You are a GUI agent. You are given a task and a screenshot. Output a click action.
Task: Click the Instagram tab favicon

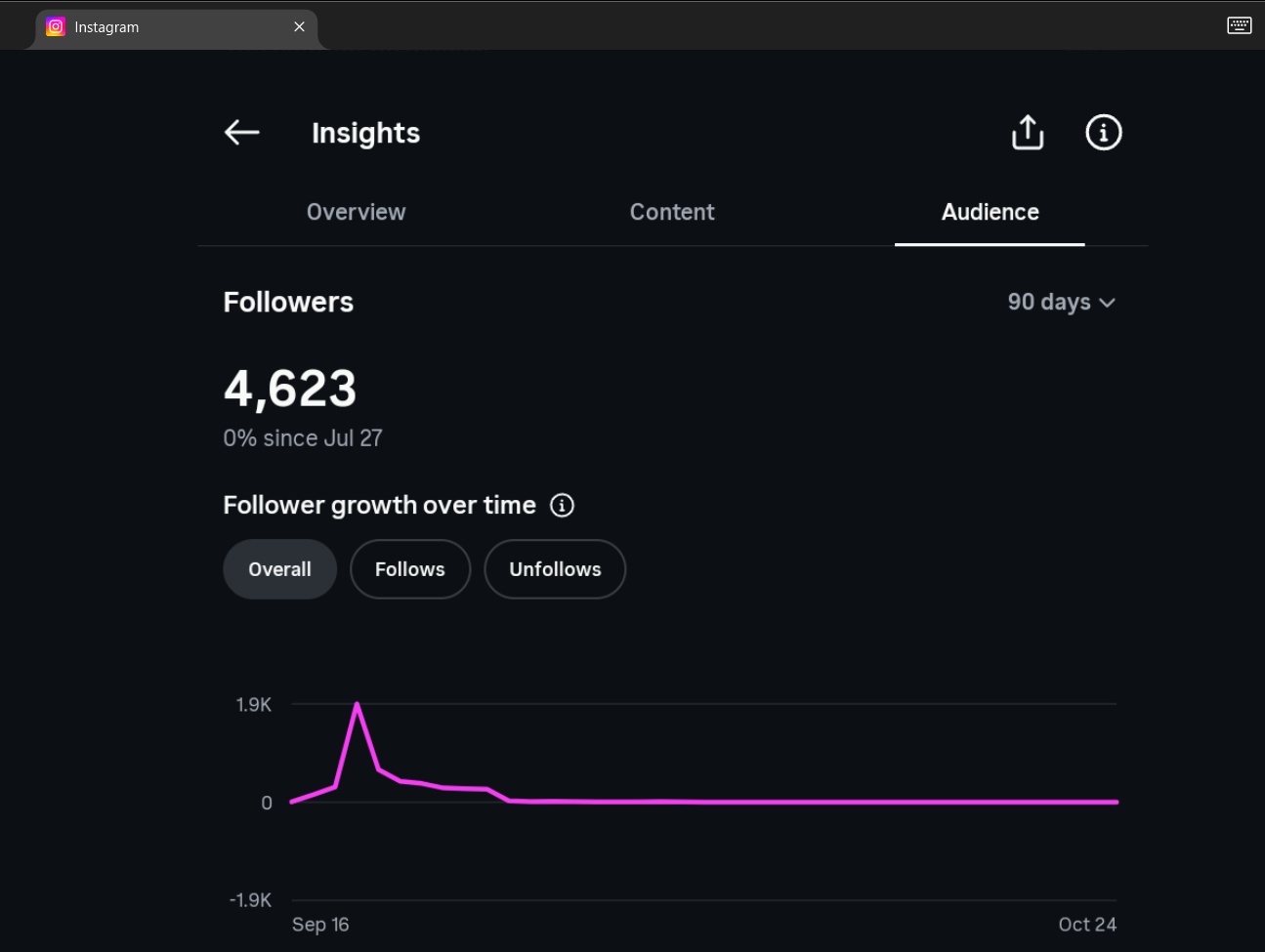coord(56,27)
